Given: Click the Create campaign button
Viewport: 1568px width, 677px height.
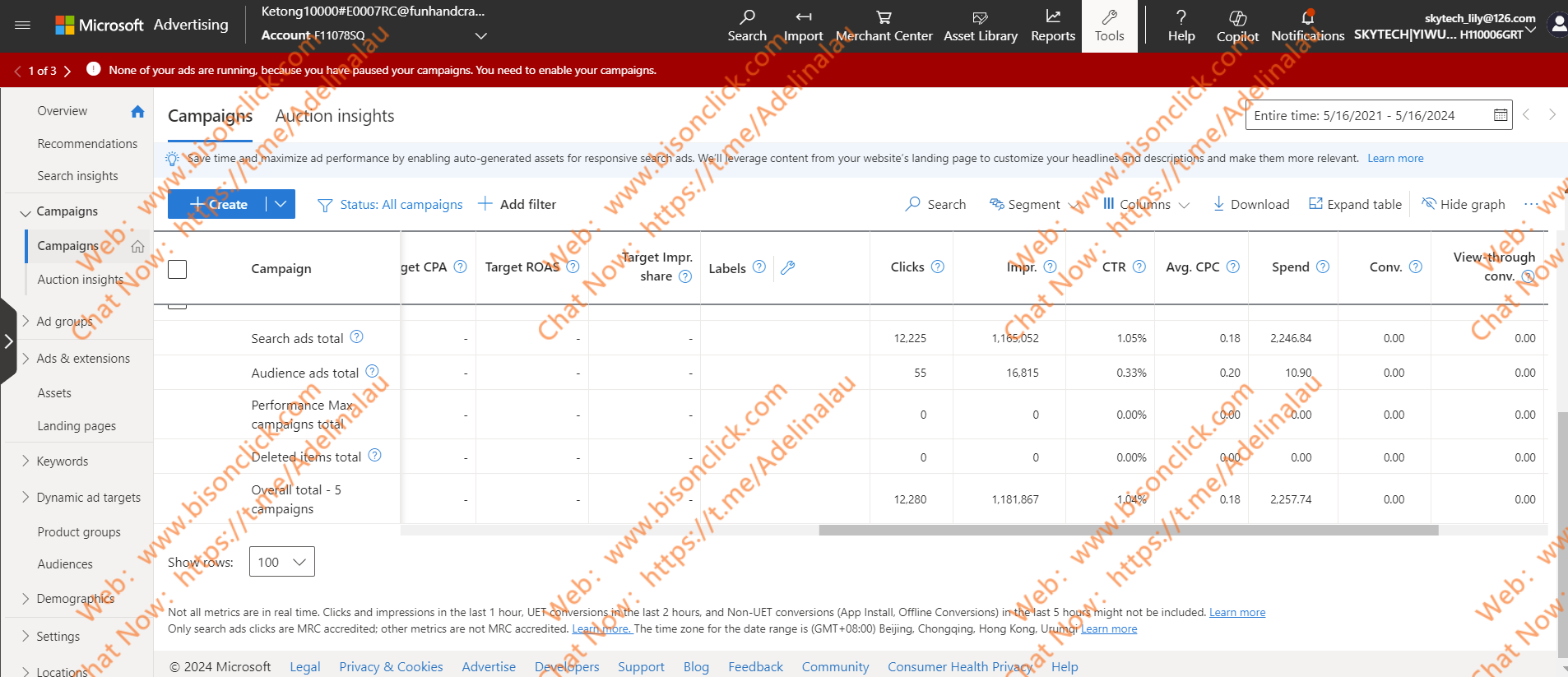Looking at the screenshot, I should (217, 204).
